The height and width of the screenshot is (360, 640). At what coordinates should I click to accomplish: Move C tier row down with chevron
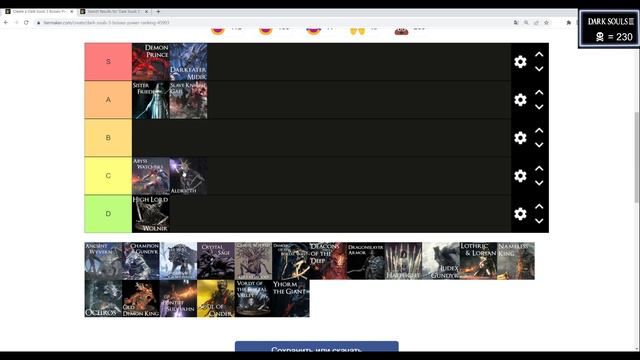click(539, 183)
